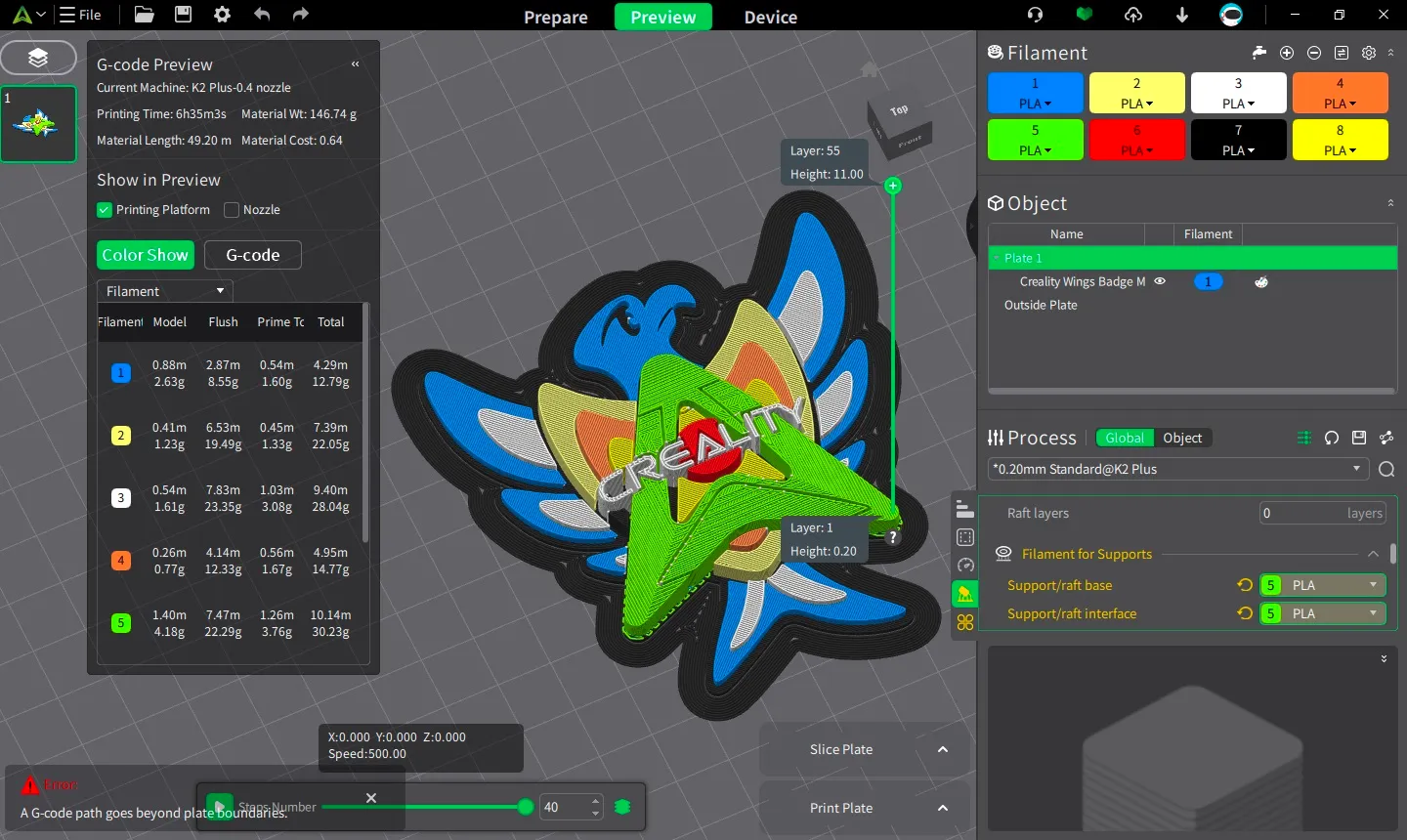Open the Filament view type dropdown
Viewport: 1407px width, 840px height.
pos(164,291)
